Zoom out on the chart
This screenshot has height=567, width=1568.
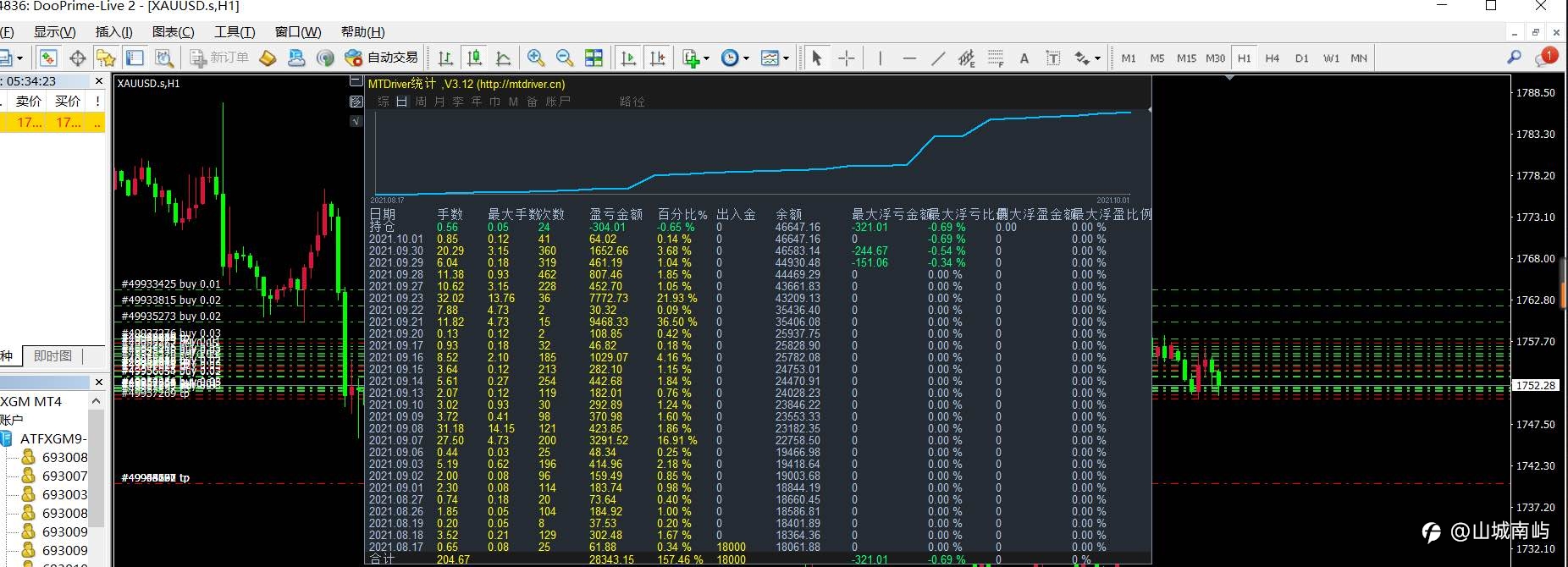(x=565, y=58)
